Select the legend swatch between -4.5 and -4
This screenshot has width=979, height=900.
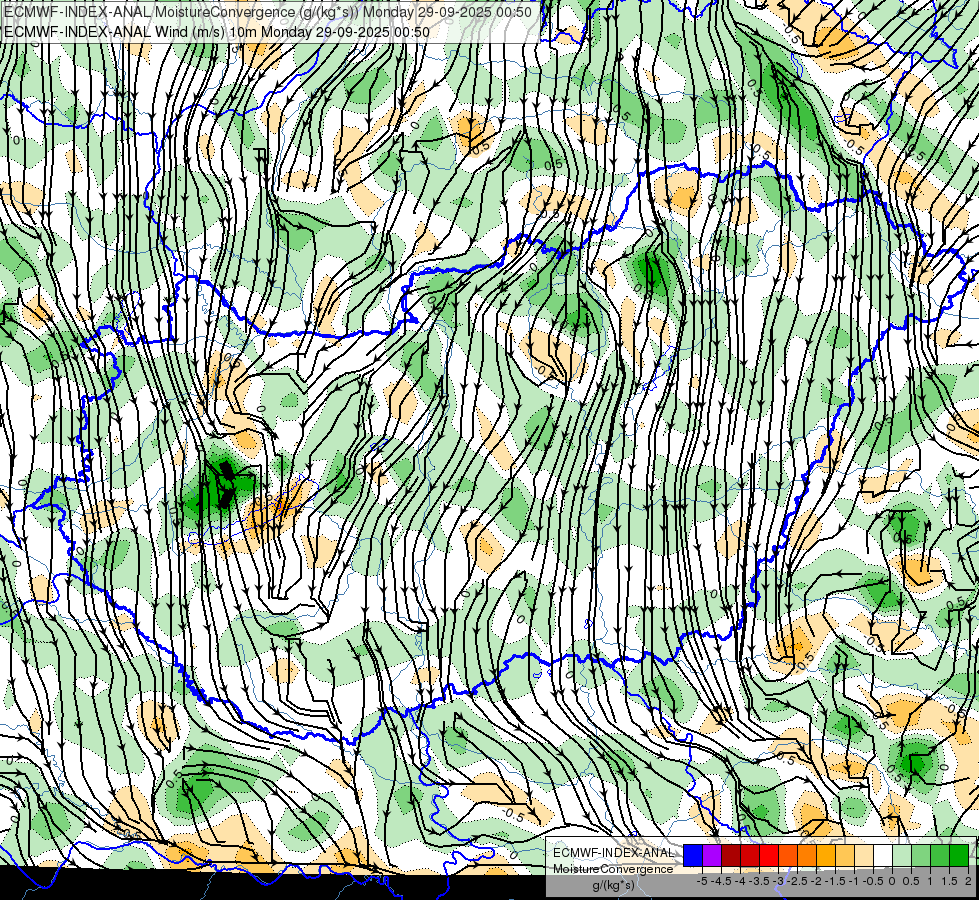click(x=731, y=856)
